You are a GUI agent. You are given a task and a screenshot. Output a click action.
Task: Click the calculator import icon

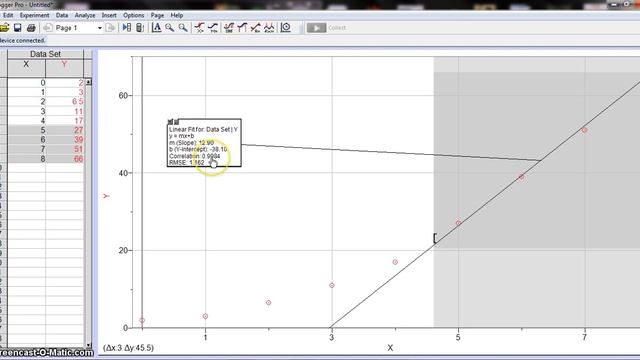[x=140, y=28]
